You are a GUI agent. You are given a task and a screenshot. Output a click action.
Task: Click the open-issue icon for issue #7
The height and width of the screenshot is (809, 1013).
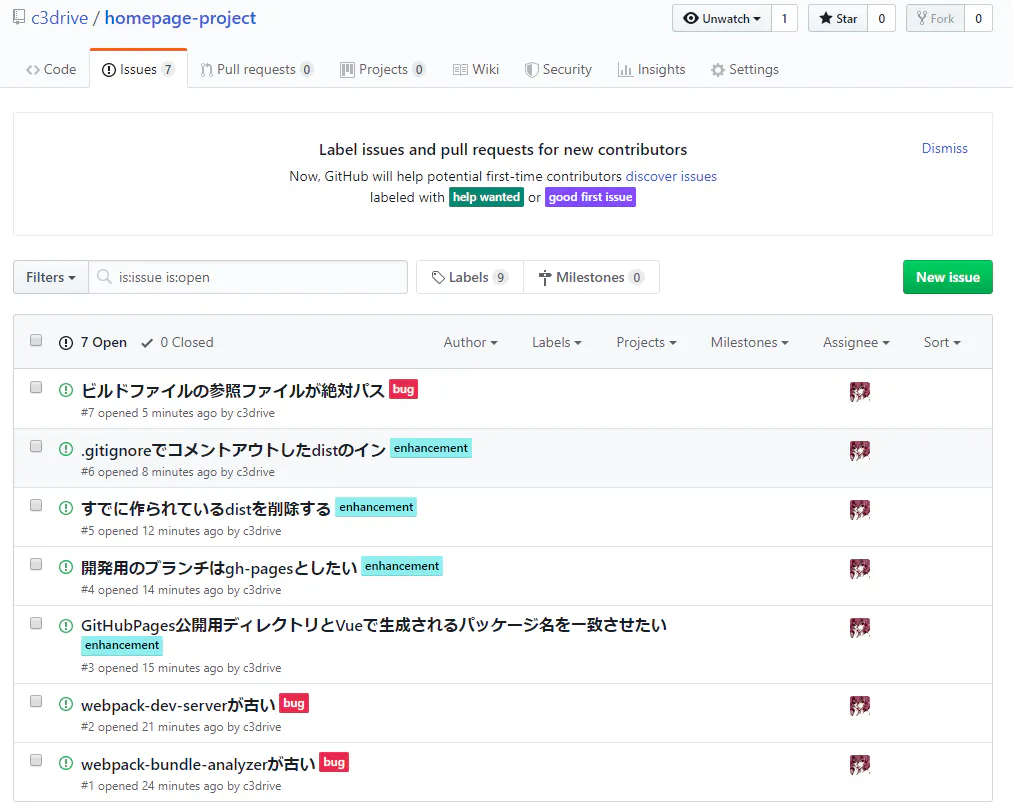coord(66,390)
